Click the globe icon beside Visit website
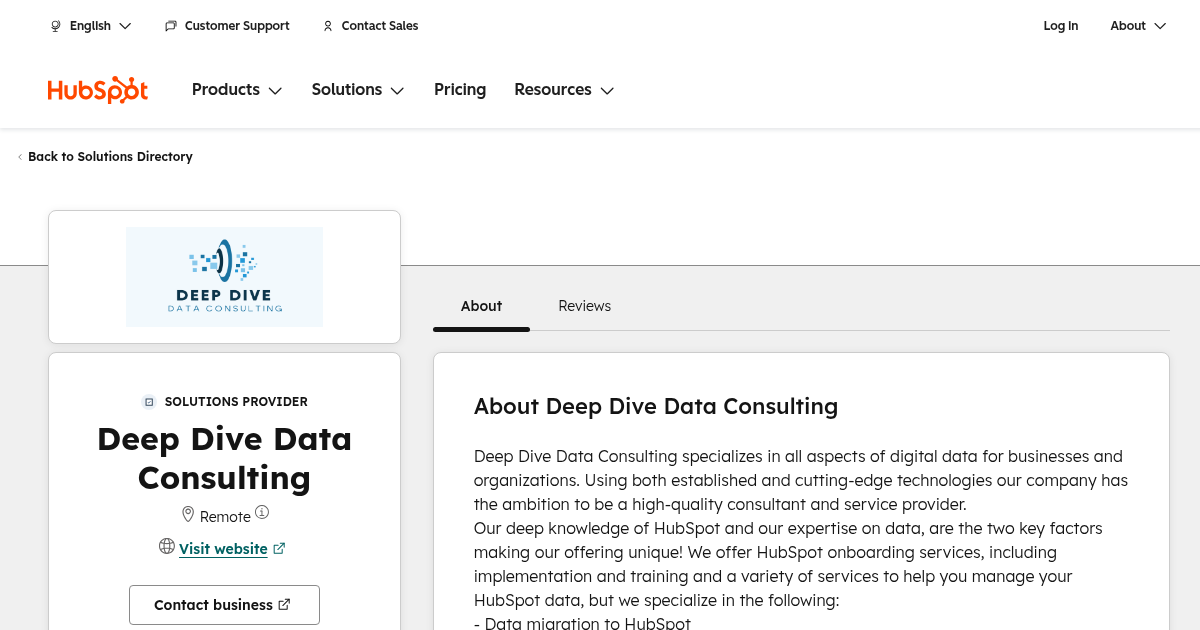The width and height of the screenshot is (1200, 630). point(167,546)
